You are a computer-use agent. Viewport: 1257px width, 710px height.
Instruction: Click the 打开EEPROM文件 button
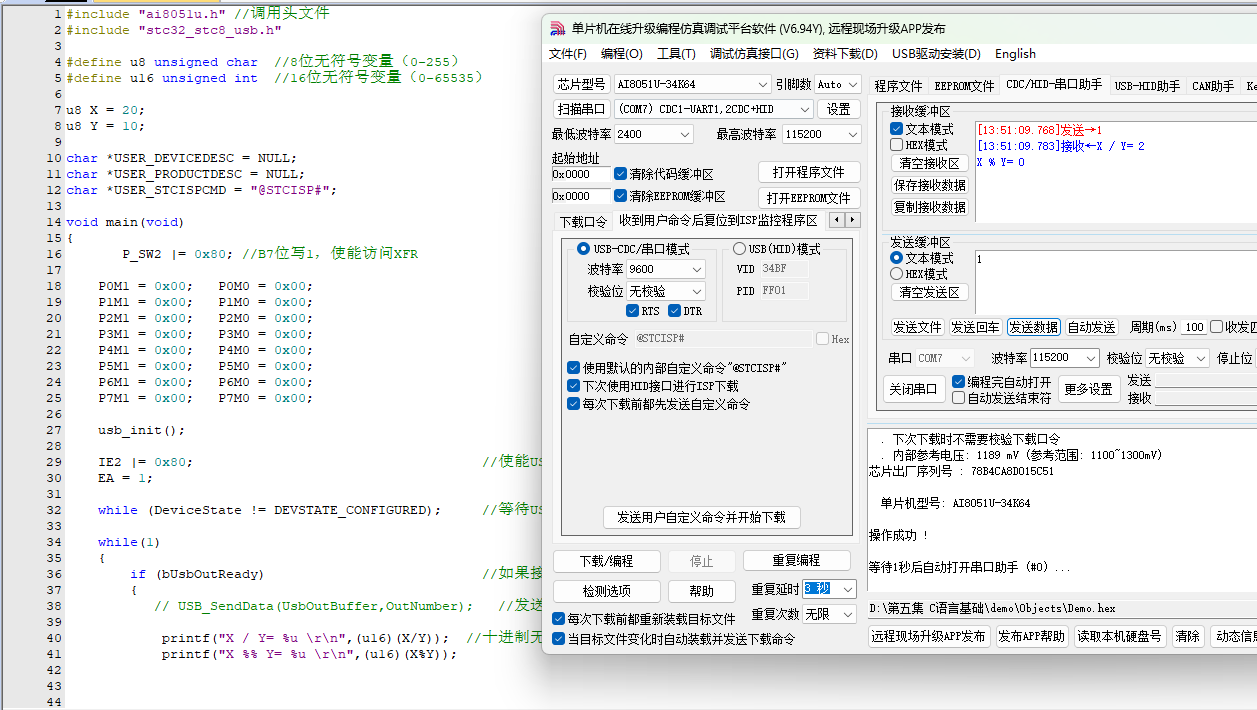[809, 197]
